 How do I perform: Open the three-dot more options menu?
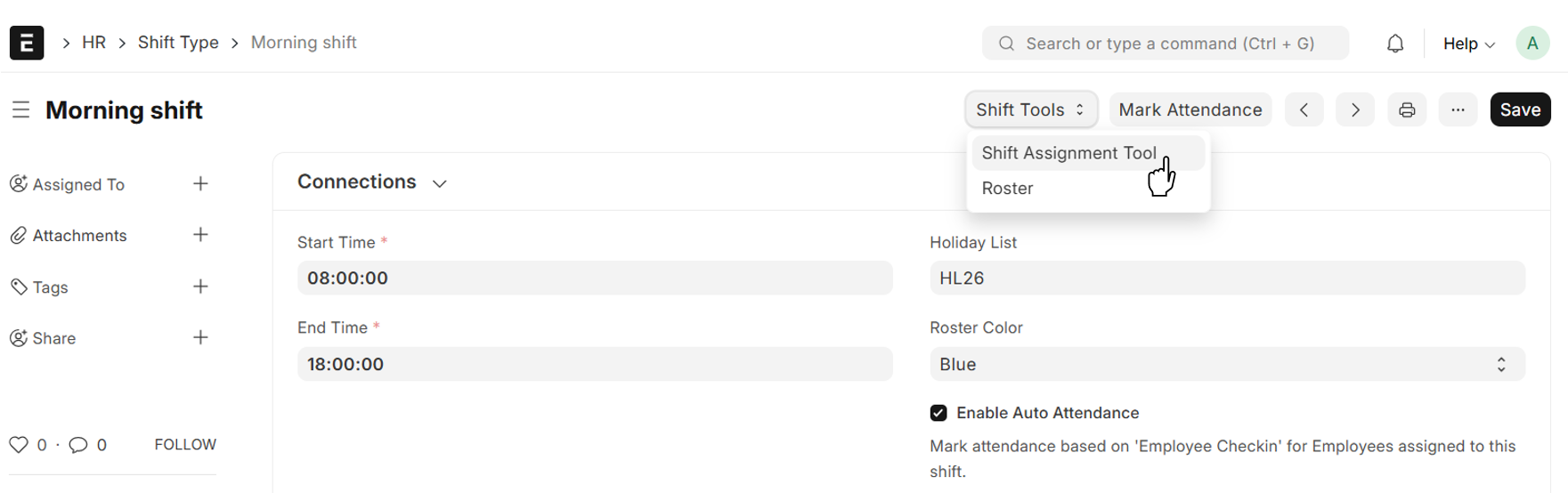1458,110
